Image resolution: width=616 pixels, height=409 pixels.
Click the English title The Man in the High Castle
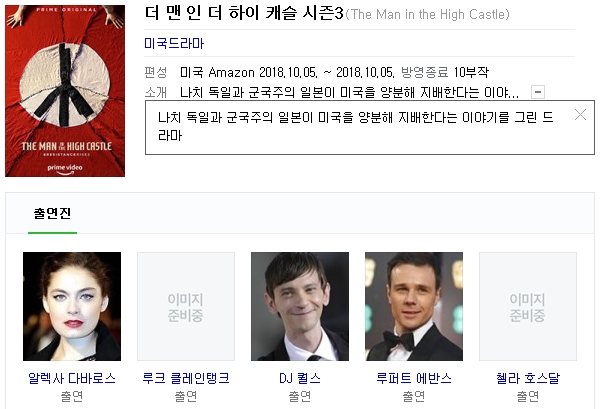pyautogui.click(x=427, y=15)
